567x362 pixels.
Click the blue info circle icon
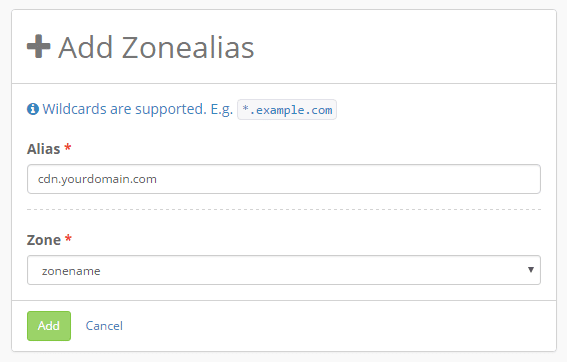click(x=33, y=108)
